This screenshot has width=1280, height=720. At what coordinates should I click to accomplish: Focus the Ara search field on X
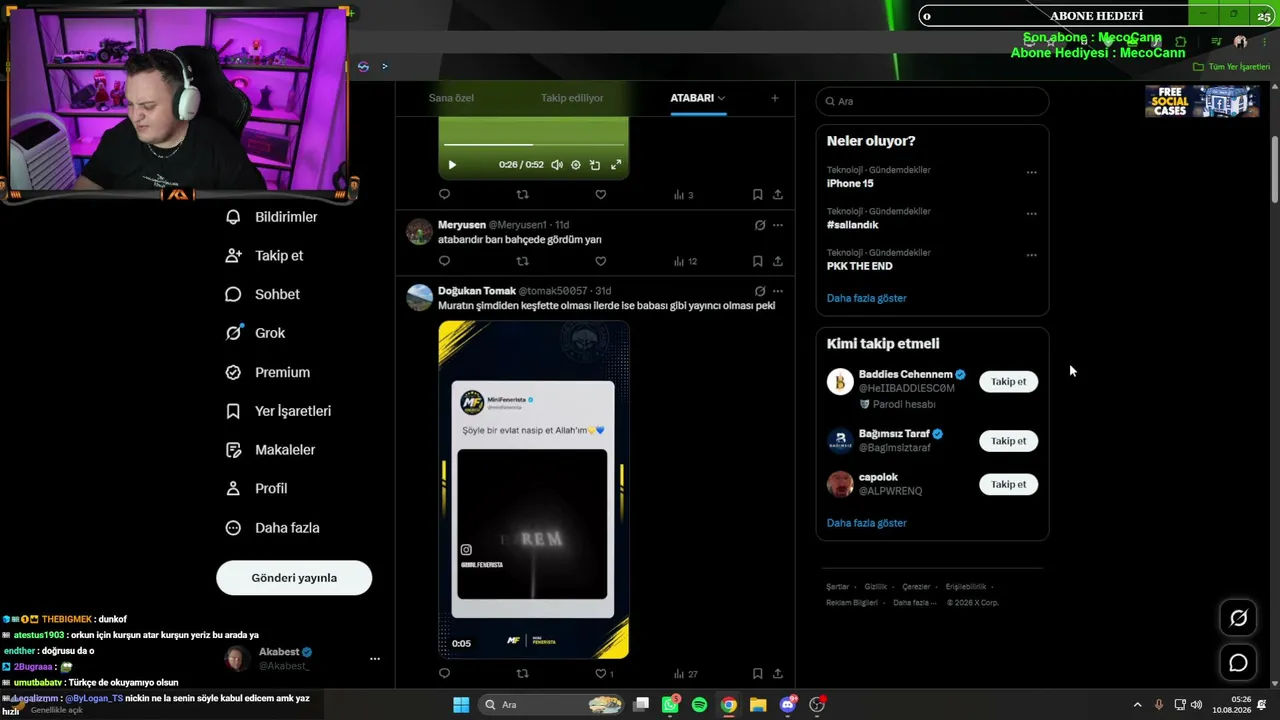coord(932,101)
